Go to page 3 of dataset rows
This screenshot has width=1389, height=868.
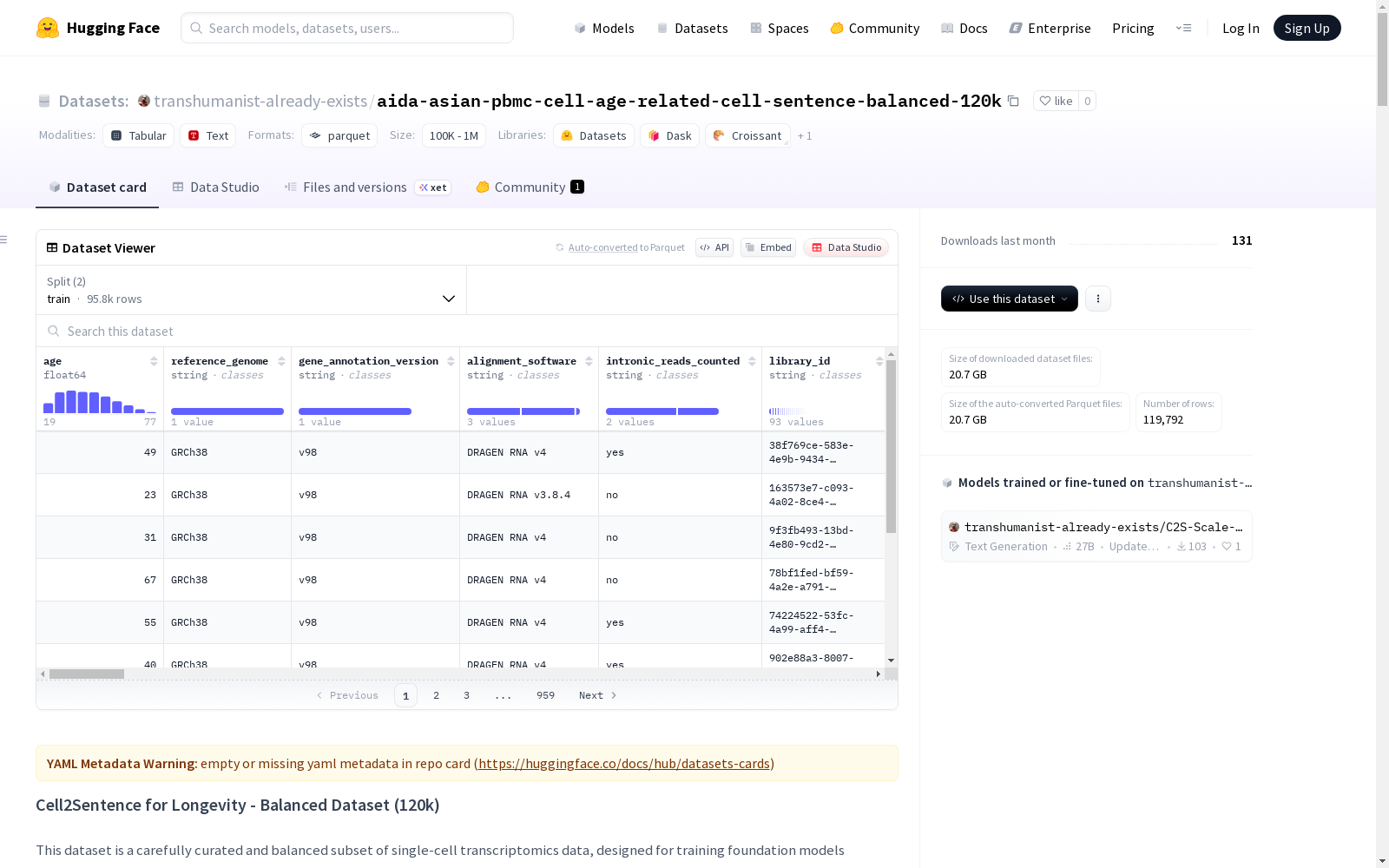click(466, 695)
